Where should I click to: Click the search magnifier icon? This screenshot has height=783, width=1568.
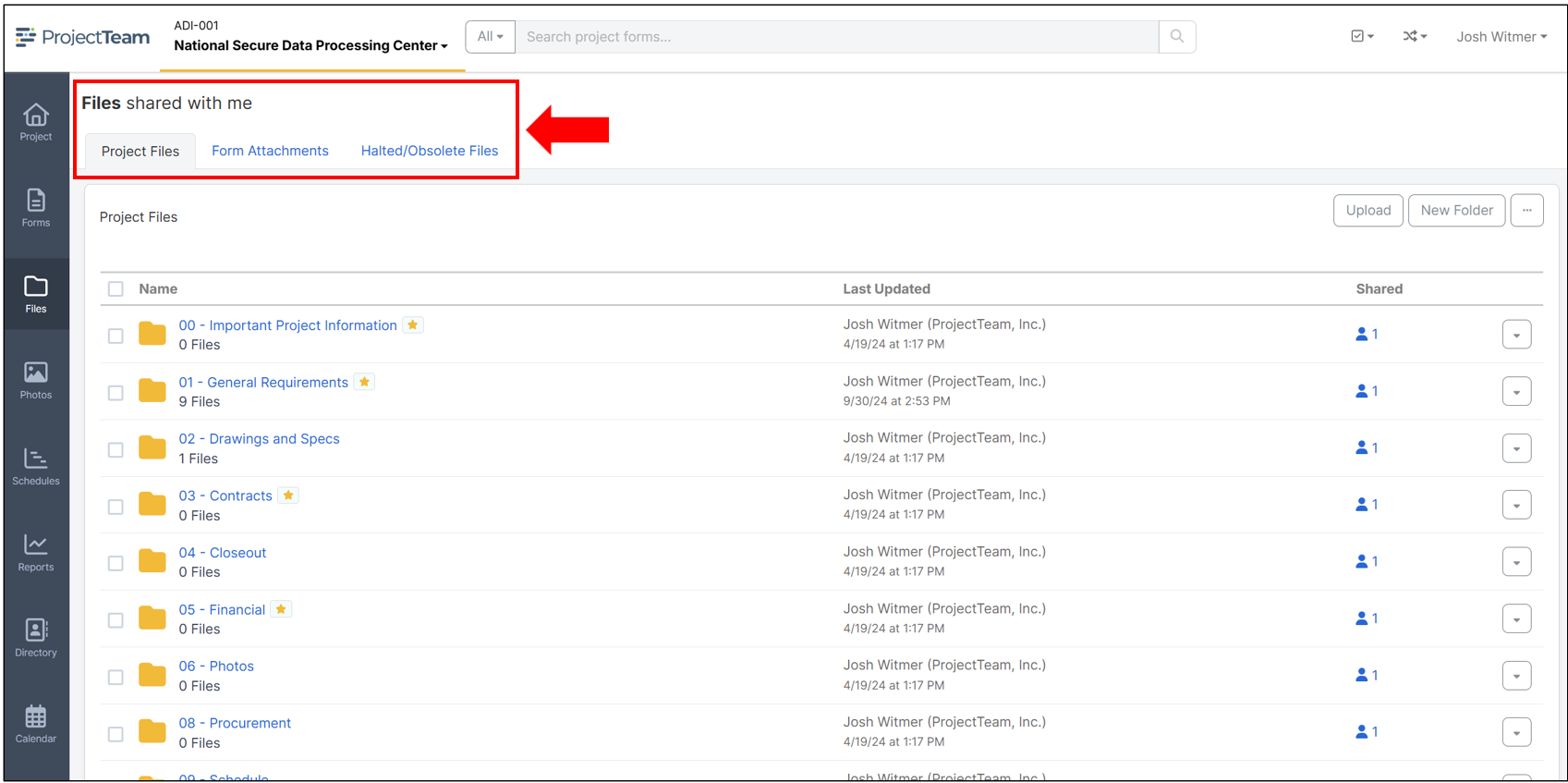pyautogui.click(x=1176, y=37)
